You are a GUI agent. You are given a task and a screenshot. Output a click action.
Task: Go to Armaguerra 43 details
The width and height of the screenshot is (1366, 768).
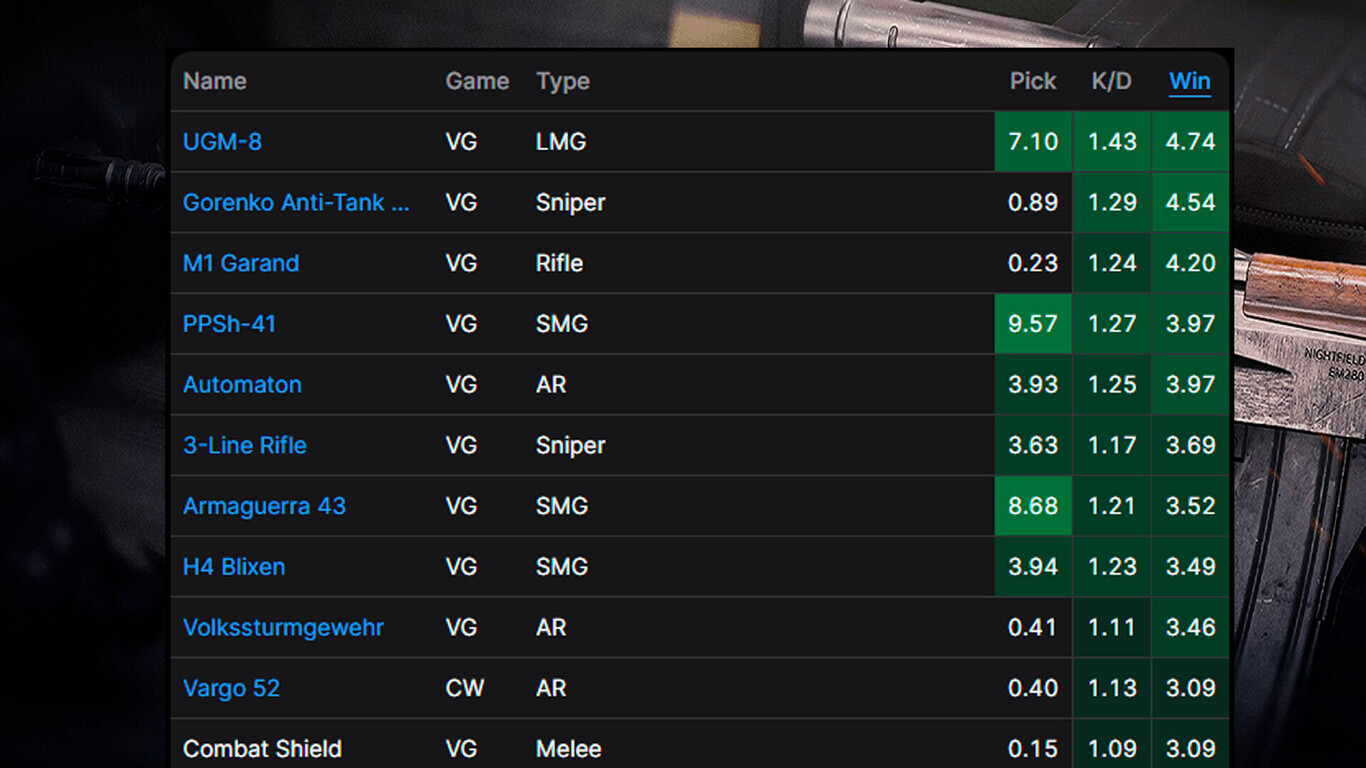tap(264, 506)
